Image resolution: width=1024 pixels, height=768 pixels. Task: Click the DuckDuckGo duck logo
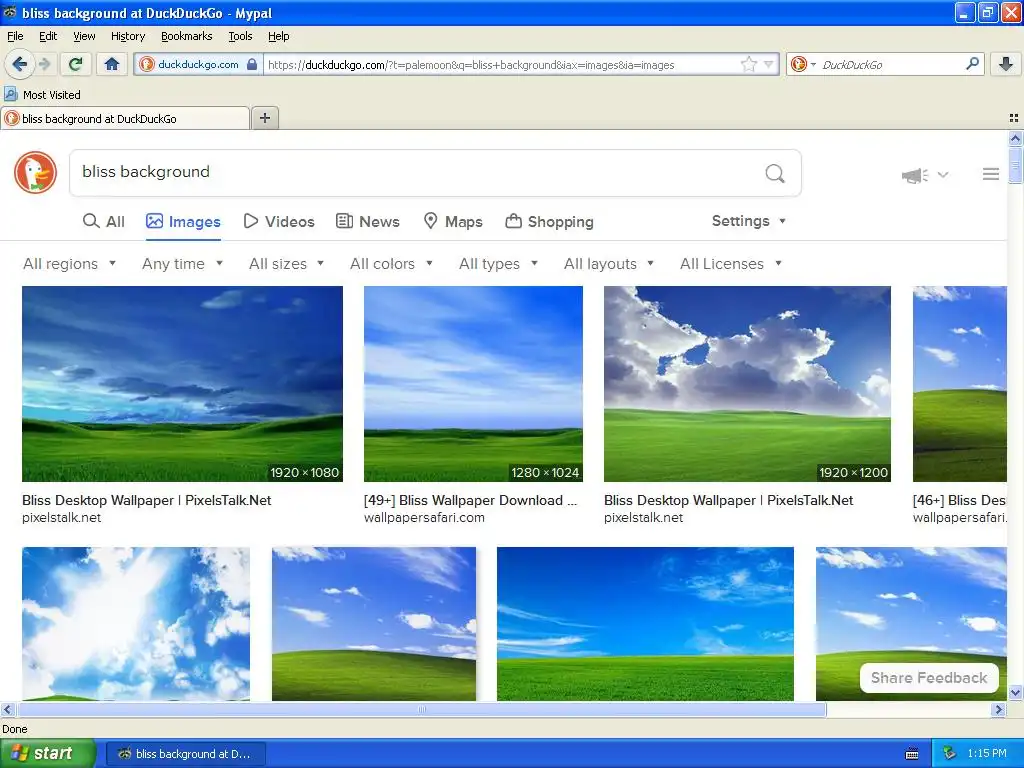point(35,172)
